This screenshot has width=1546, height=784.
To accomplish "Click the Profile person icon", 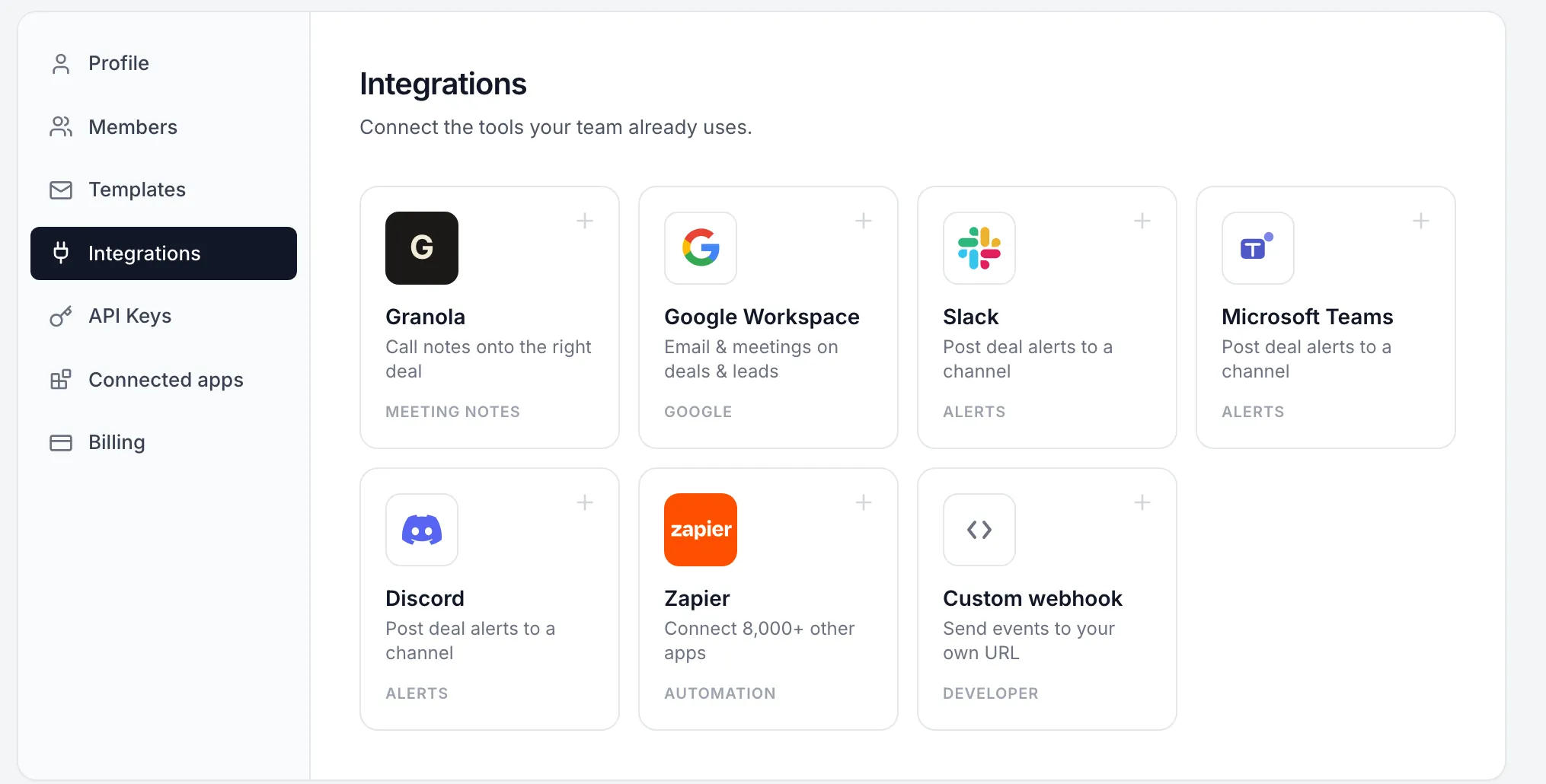I will pyautogui.click(x=61, y=64).
